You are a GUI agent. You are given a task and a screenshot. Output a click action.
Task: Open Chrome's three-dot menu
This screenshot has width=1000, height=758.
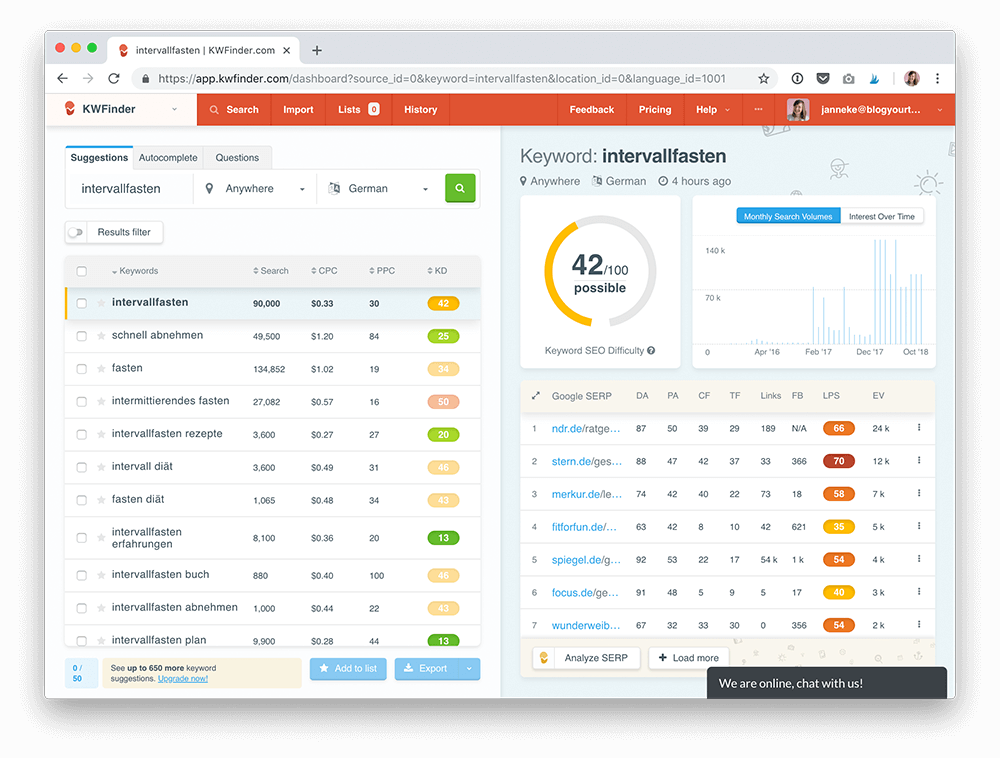tap(938, 78)
